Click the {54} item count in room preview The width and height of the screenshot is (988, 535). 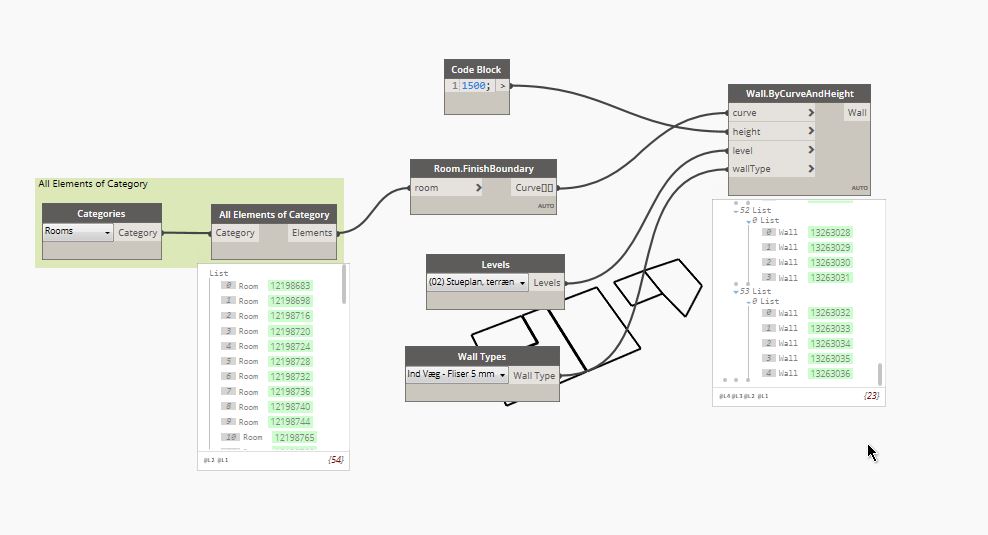[336, 460]
